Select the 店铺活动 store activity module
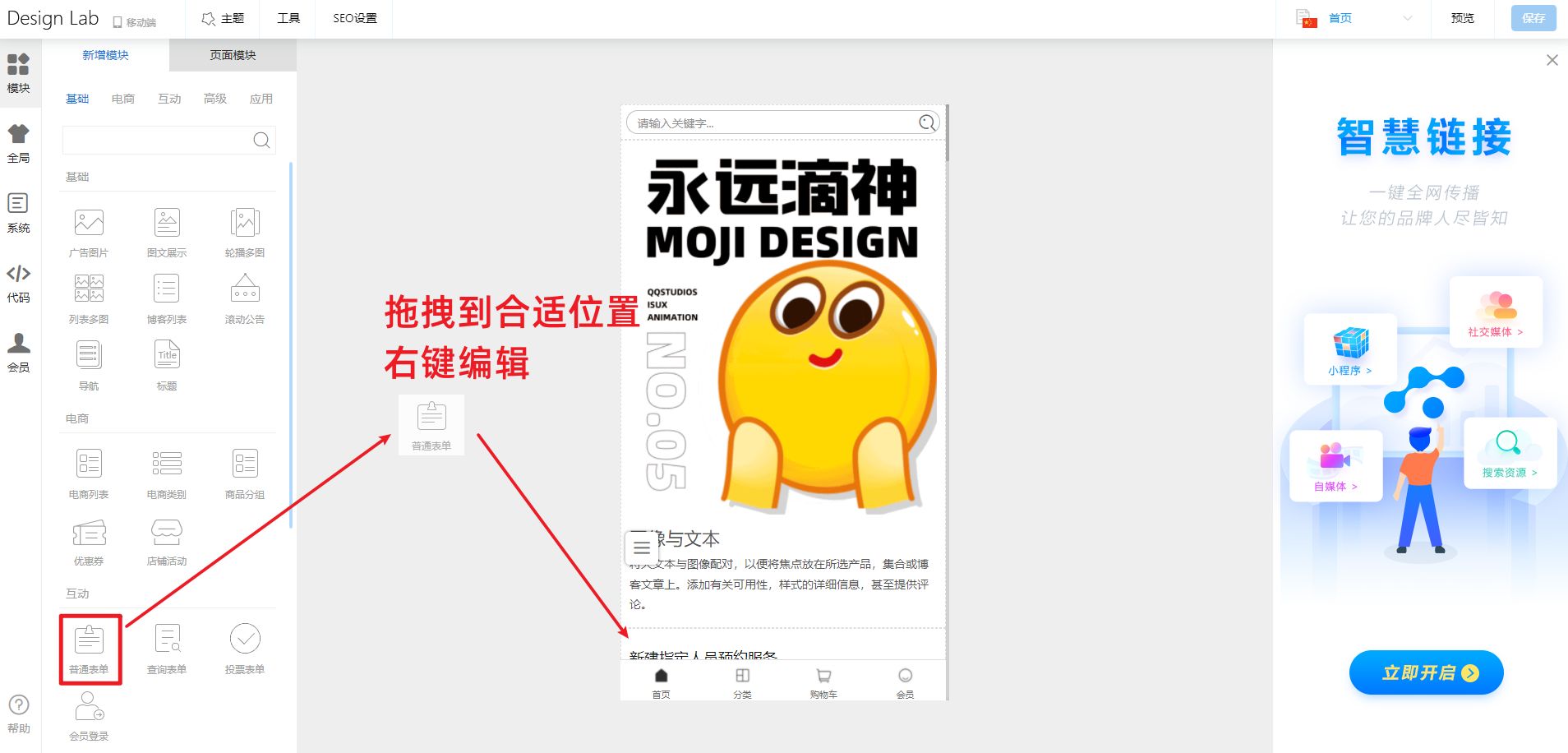 click(167, 542)
